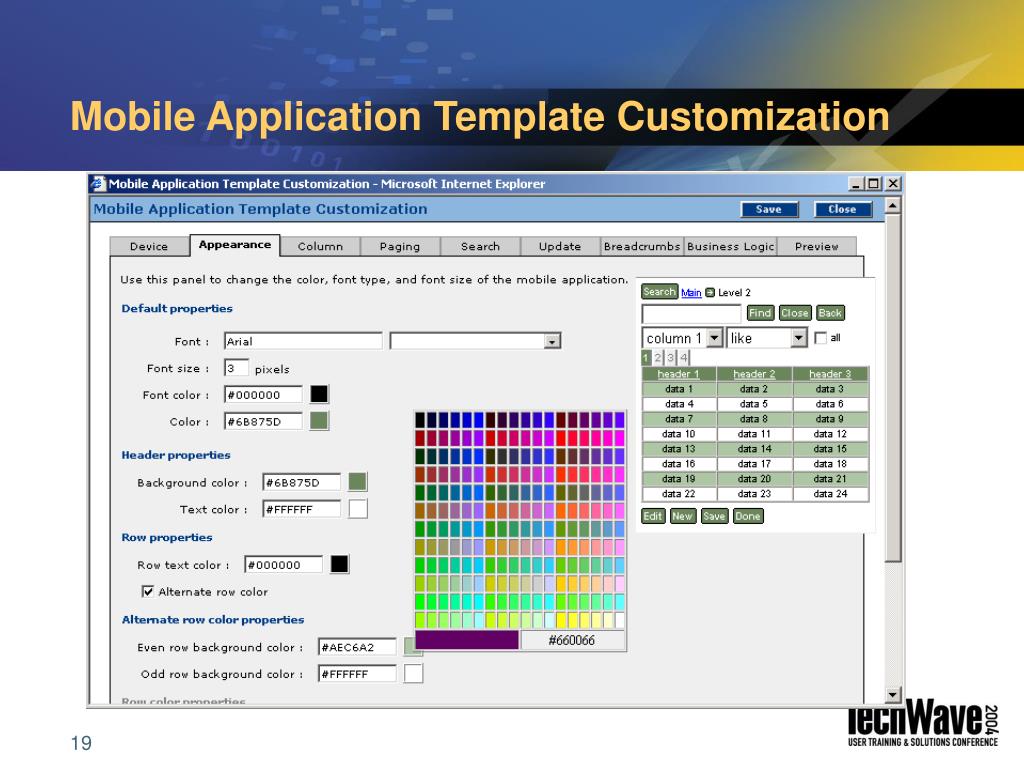Screen dimensions: 1024x768
Task: Click the 'data 12' cell in preview table
Action: coord(830,434)
